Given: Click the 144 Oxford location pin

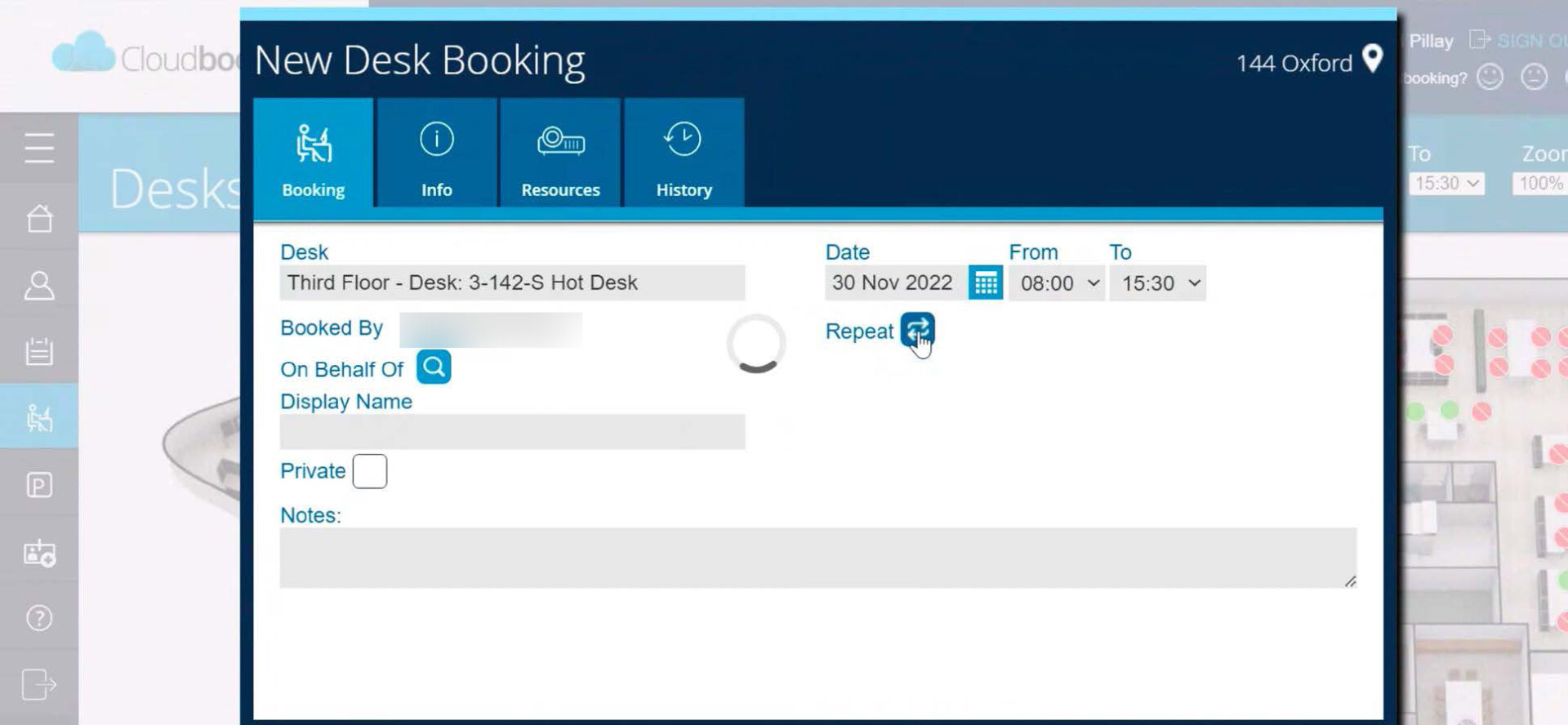Looking at the screenshot, I should tap(1373, 60).
